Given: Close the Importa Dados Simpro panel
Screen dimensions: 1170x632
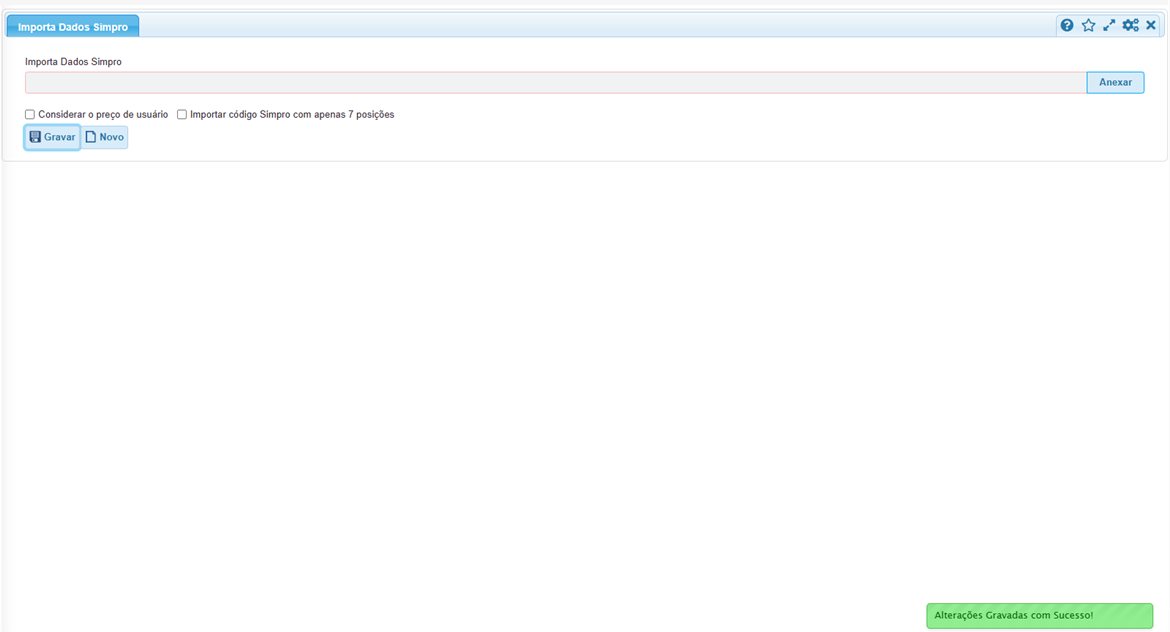Looking at the screenshot, I should 1151,26.
